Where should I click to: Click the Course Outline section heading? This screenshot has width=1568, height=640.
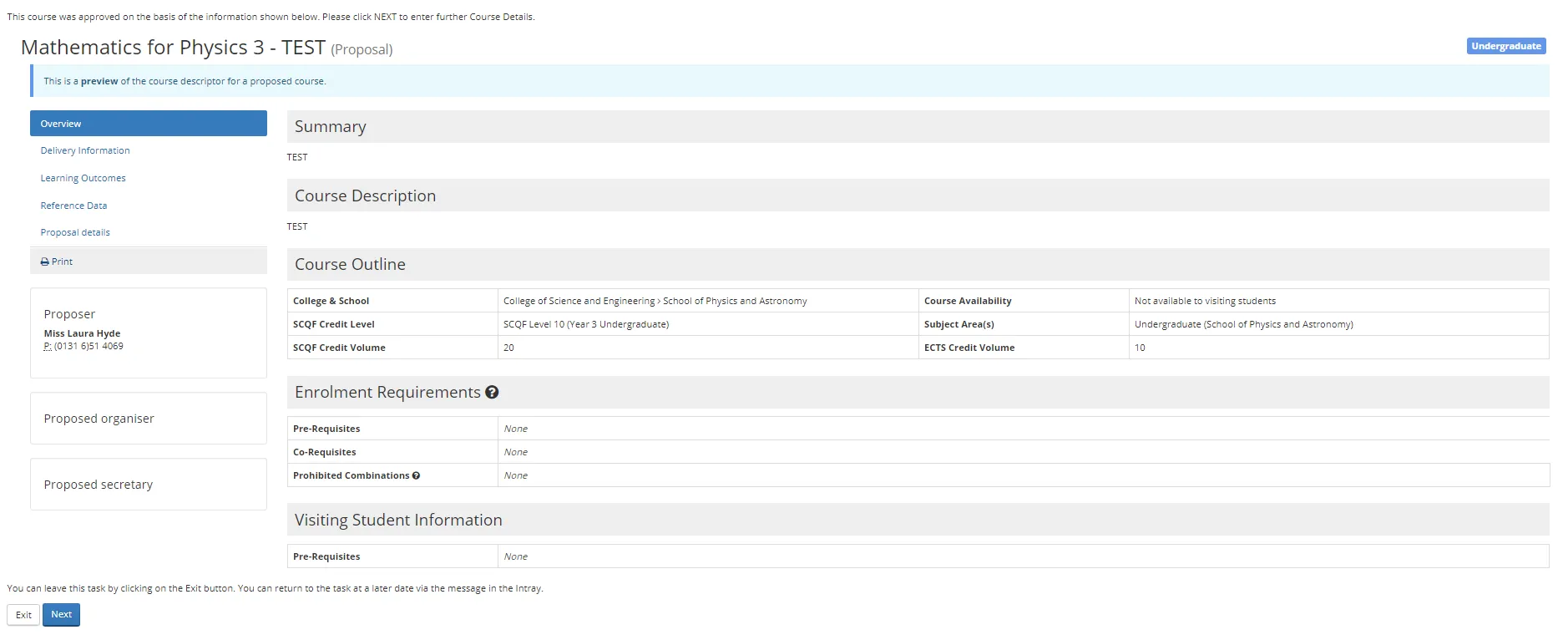tap(350, 264)
